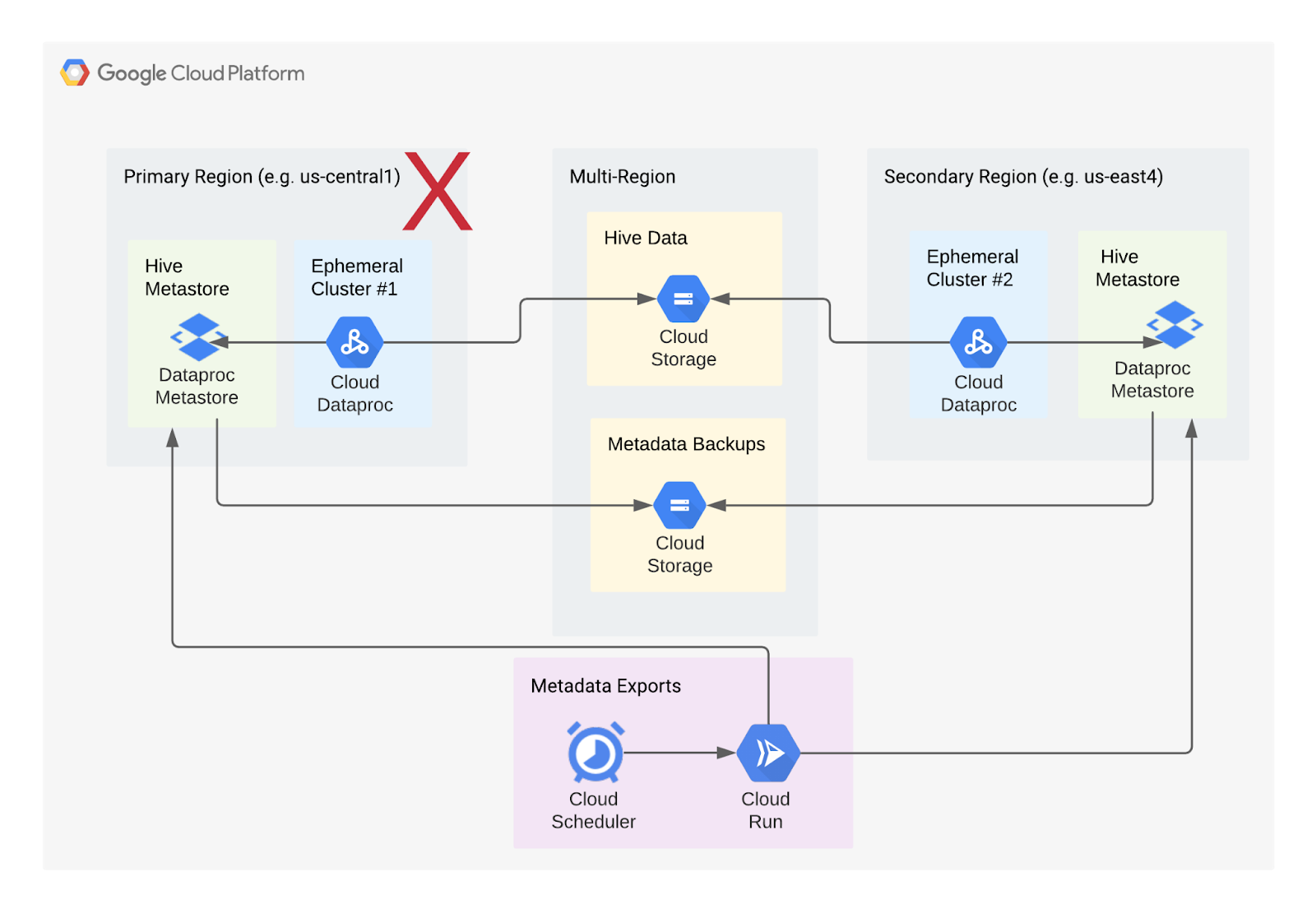Click the 'Hive Data' label
1316x913 pixels.
tap(646, 238)
